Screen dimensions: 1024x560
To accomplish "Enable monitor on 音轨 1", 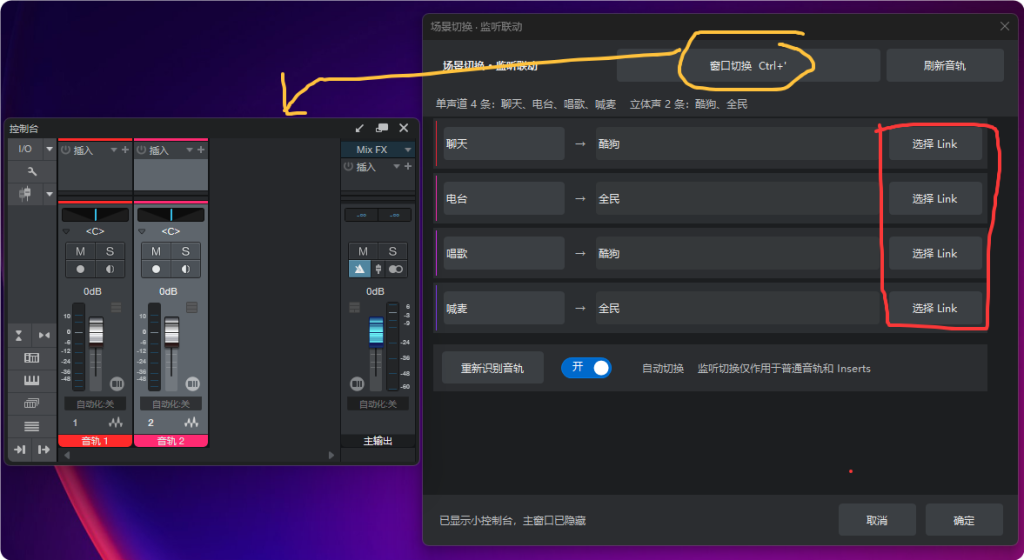I will tap(110, 269).
